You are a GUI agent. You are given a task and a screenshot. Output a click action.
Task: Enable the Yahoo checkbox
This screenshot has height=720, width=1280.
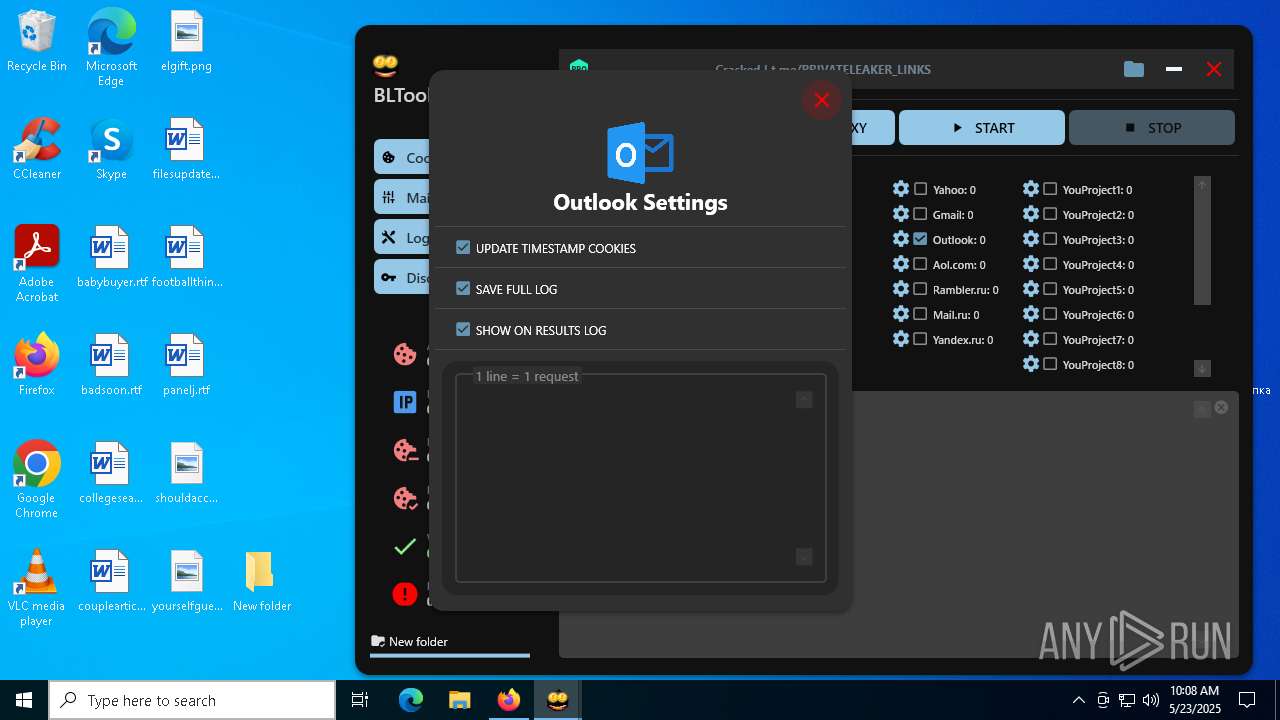point(920,189)
